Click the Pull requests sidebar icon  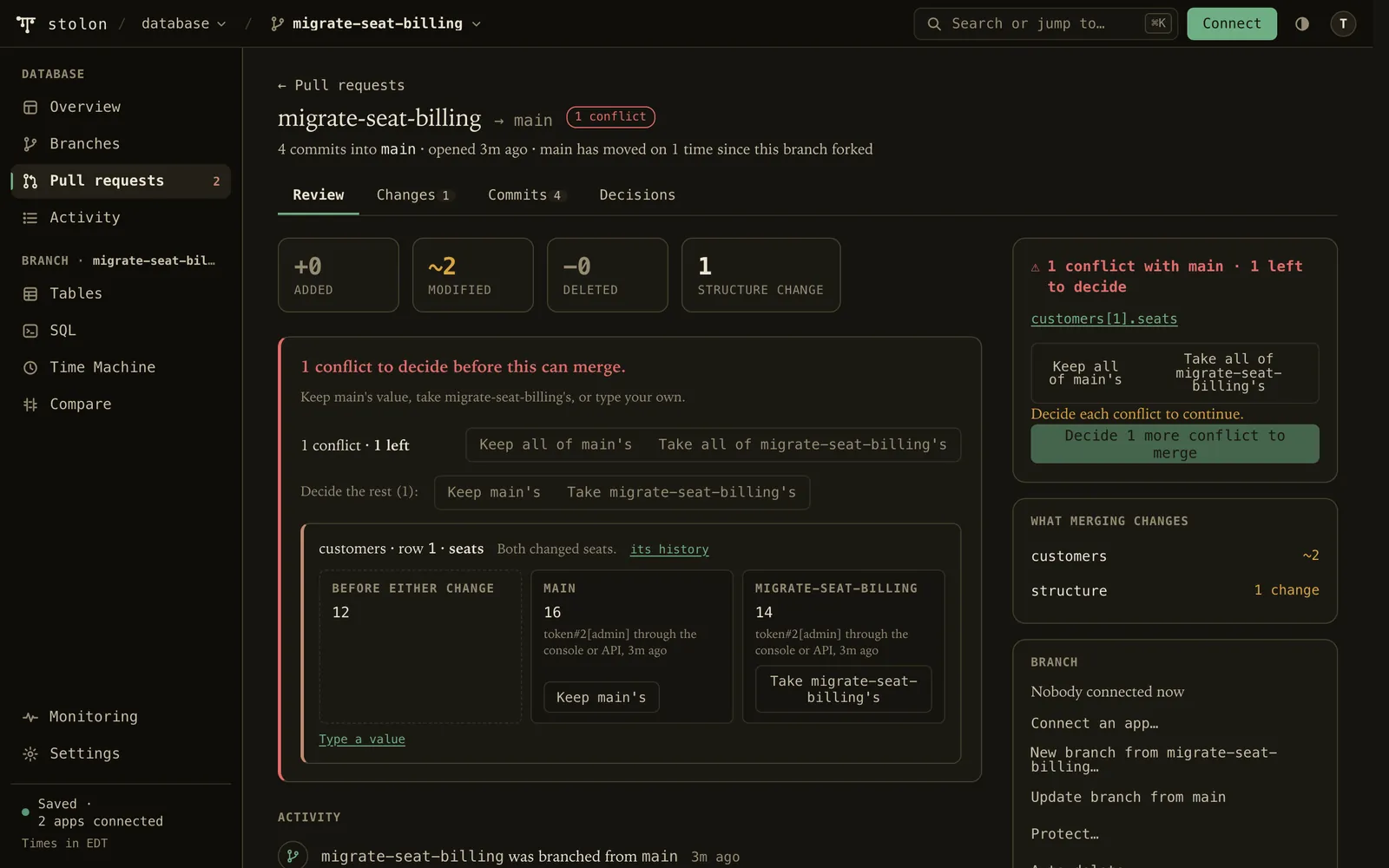pos(30,181)
